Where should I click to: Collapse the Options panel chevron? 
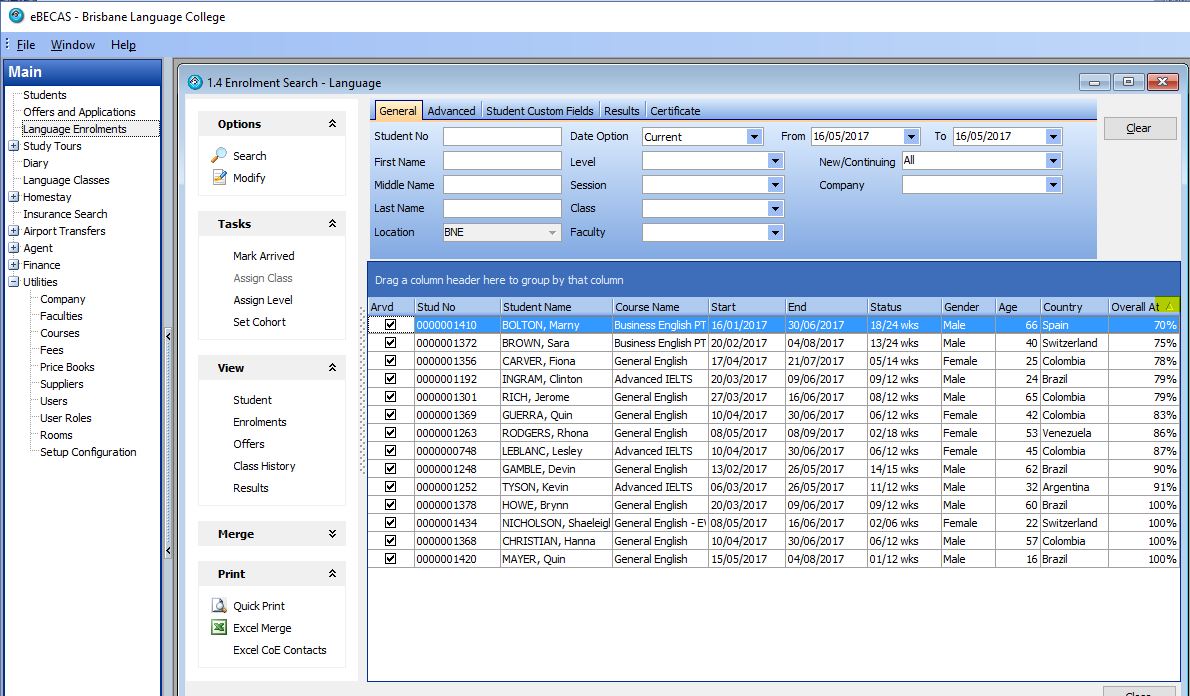pyautogui.click(x=332, y=124)
